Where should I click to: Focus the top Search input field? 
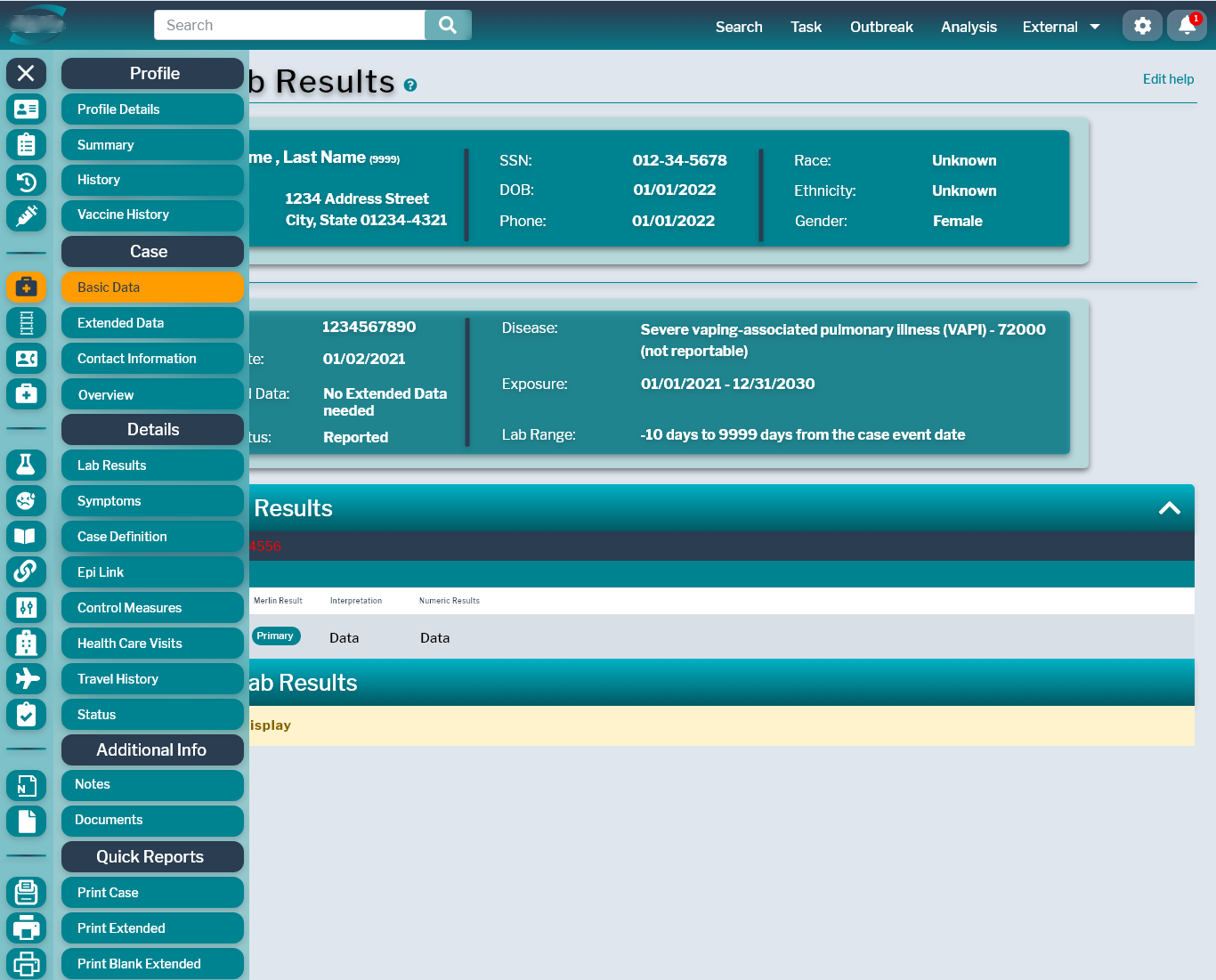(x=289, y=25)
